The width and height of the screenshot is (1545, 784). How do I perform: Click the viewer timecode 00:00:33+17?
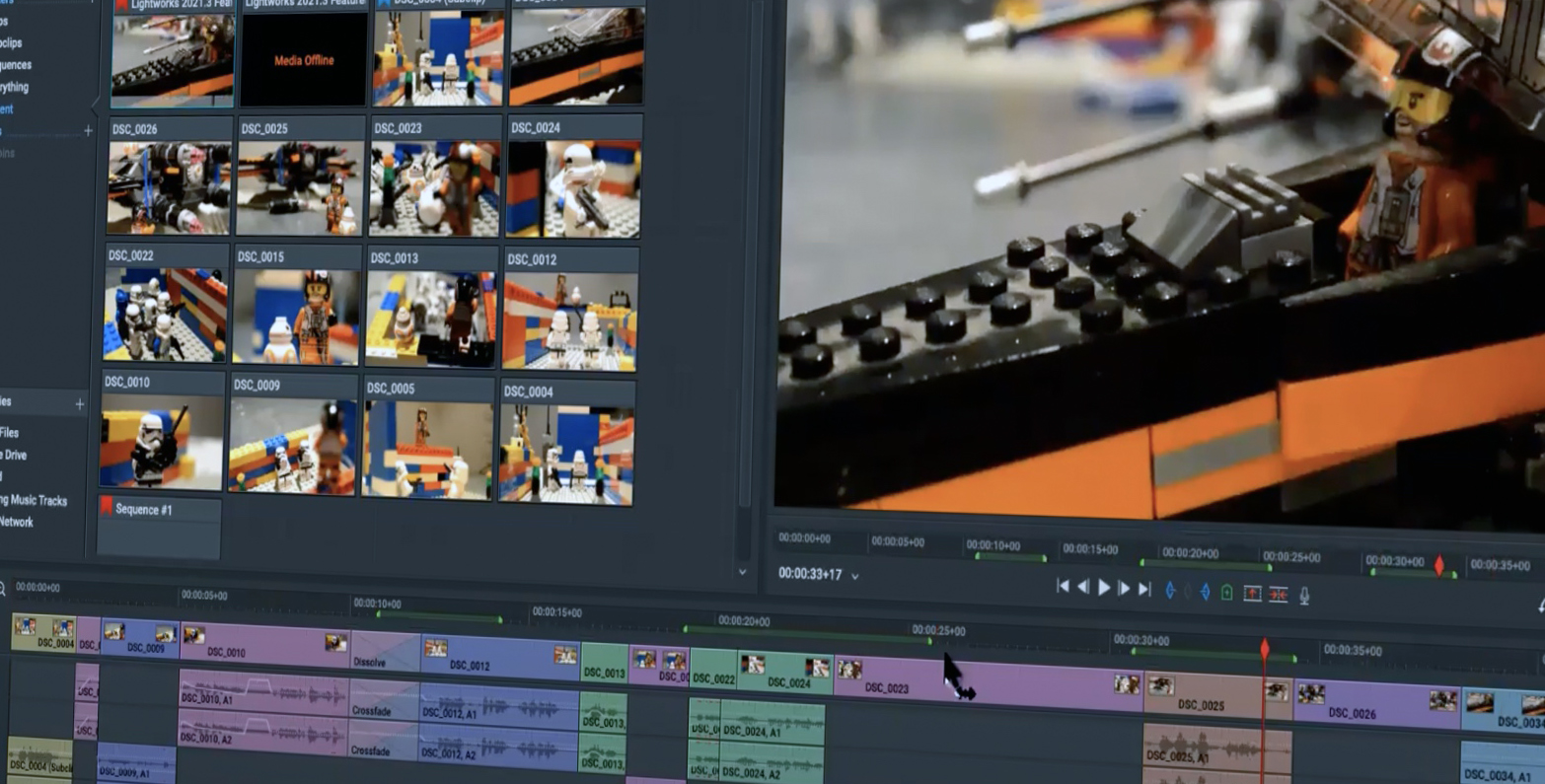pos(810,574)
